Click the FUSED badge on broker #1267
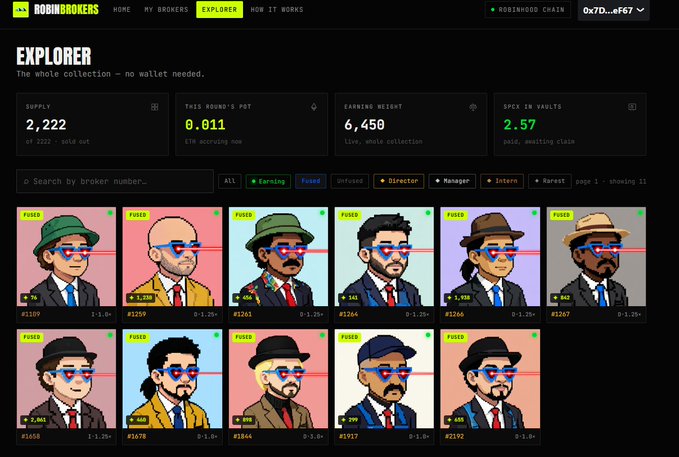Viewport: 679px width, 457px height. click(x=562, y=215)
